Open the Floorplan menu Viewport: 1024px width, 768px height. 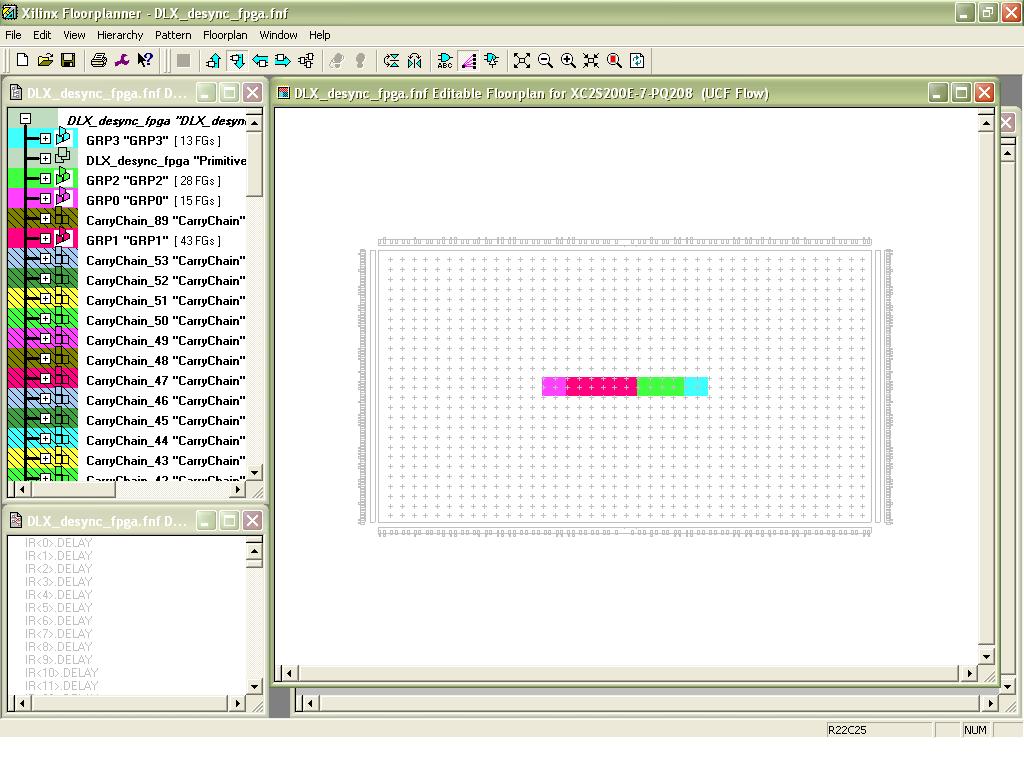pyautogui.click(x=225, y=35)
